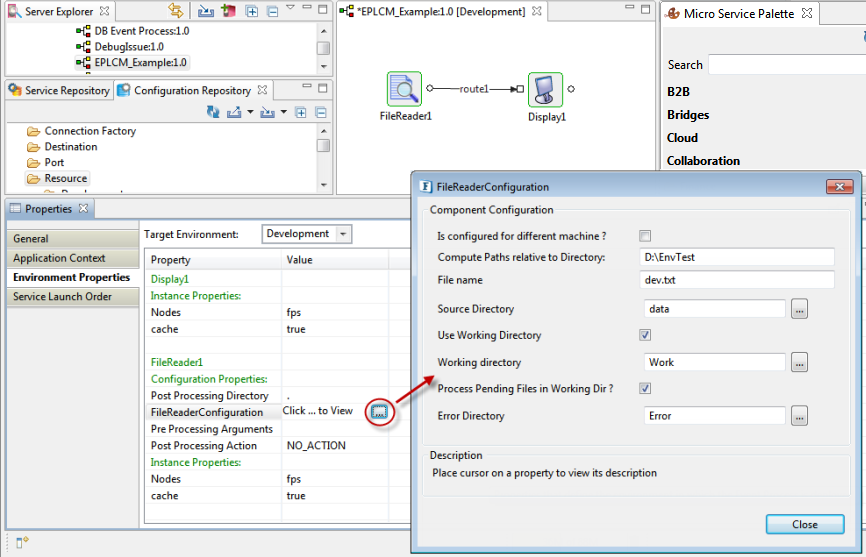
Task: Disable Process Pending Files in Working Dir
Action: 645,388
